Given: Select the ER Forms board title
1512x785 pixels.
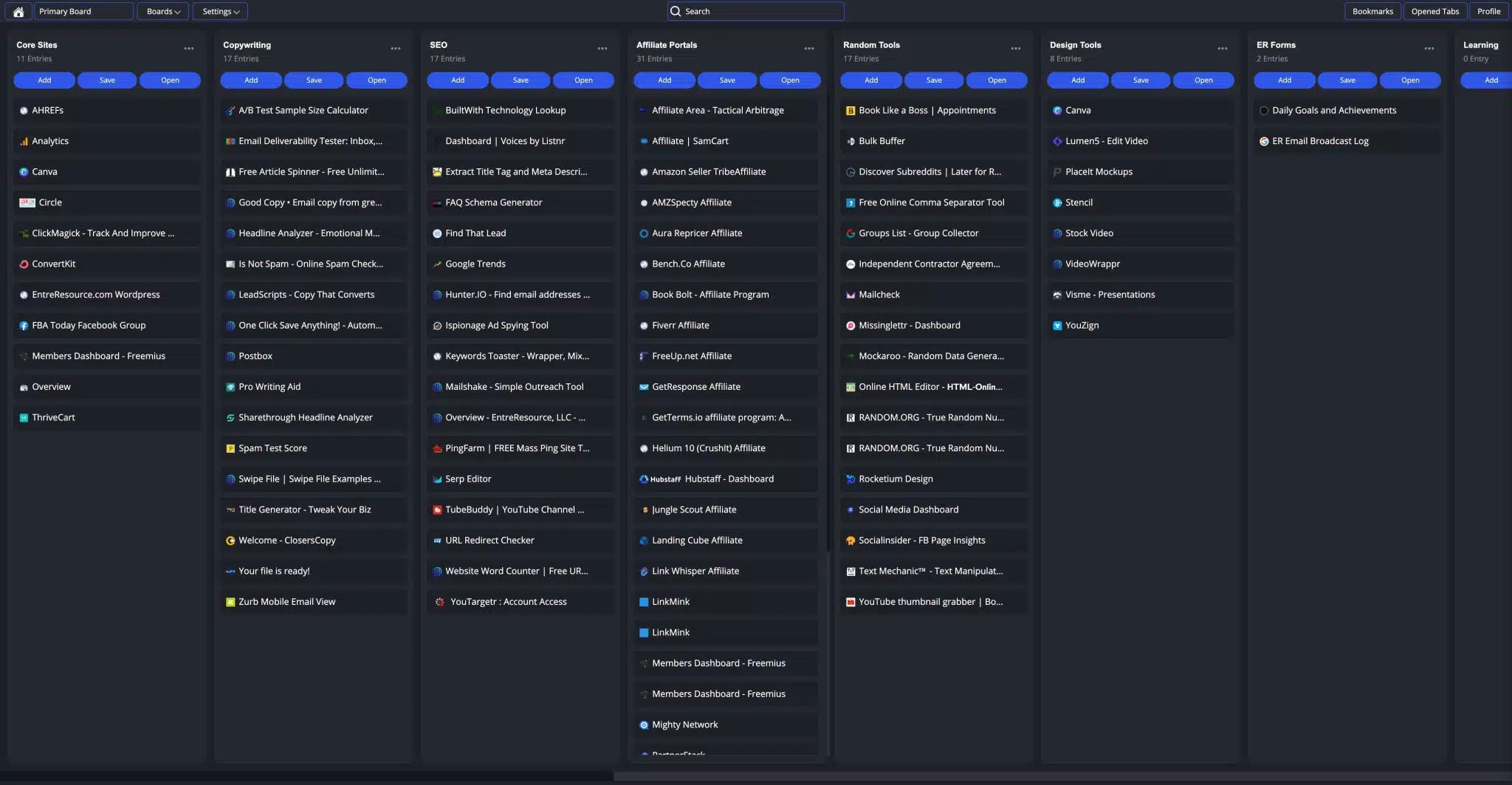Looking at the screenshot, I should (x=1276, y=45).
